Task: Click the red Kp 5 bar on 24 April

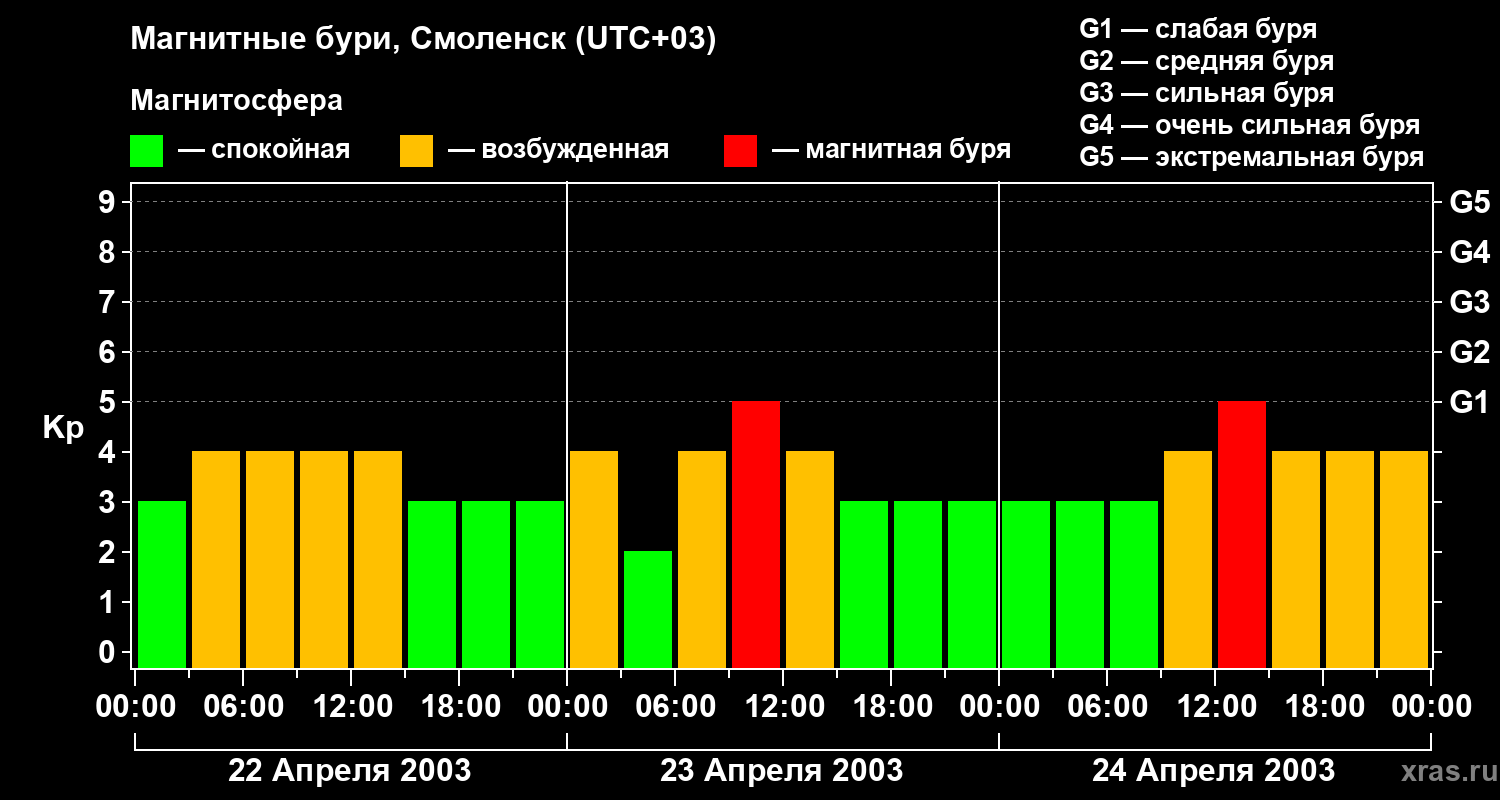Action: pyautogui.click(x=1242, y=534)
